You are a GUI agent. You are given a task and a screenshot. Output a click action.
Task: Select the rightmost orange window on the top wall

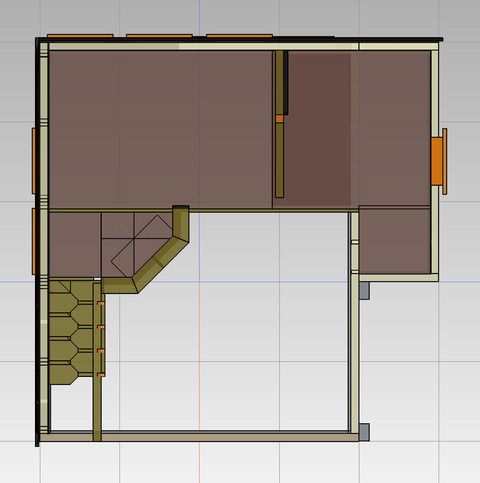[239, 36]
